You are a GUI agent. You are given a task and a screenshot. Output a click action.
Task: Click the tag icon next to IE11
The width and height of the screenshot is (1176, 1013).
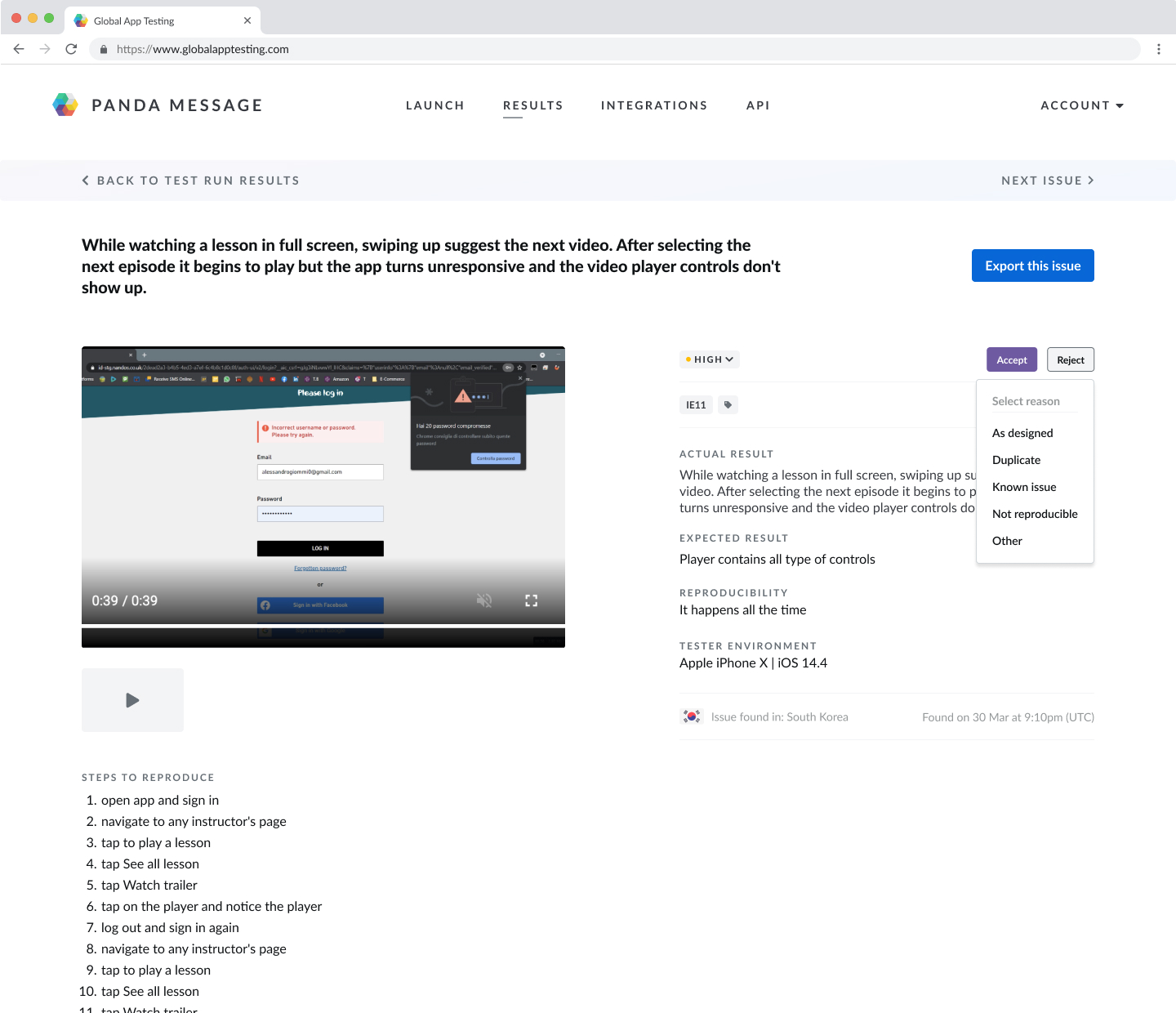[728, 404]
